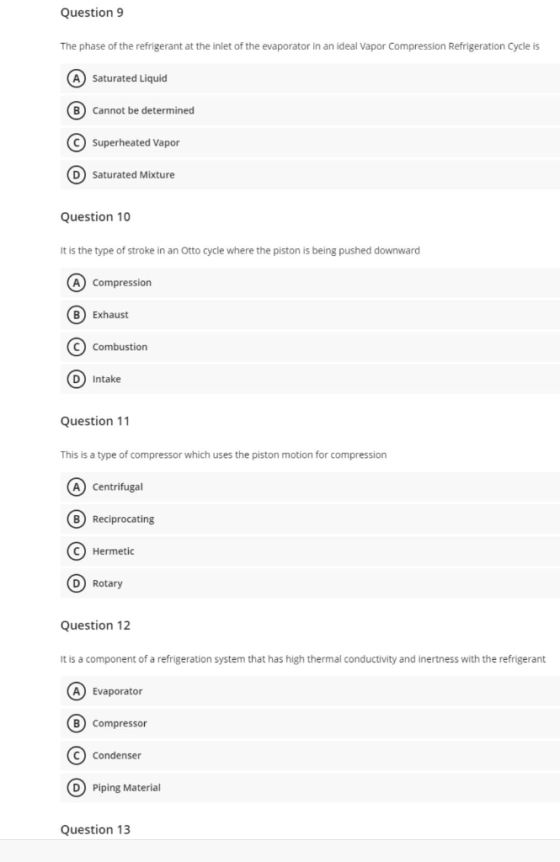
Task: Pick the Hermetic compressor answer
Action: (x=310, y=551)
